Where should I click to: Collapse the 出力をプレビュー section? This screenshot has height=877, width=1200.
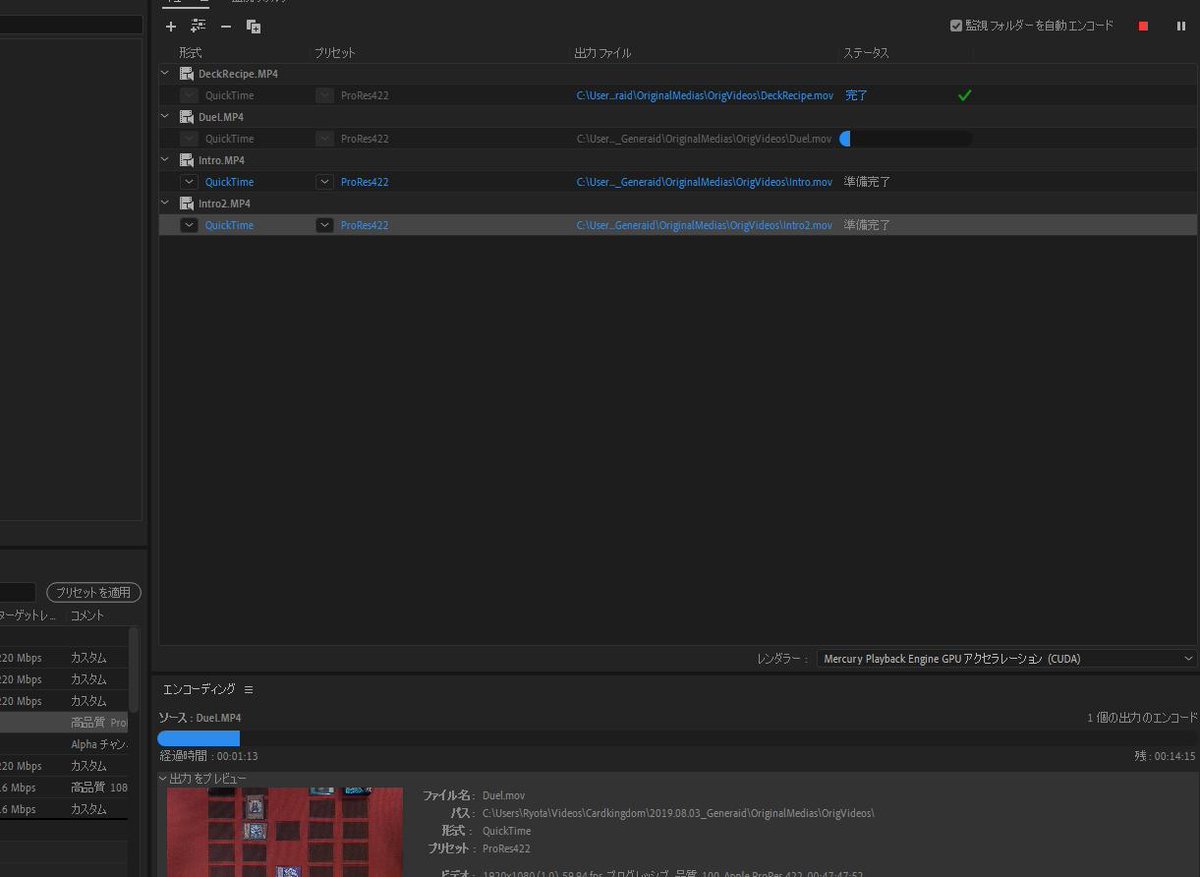(163, 778)
